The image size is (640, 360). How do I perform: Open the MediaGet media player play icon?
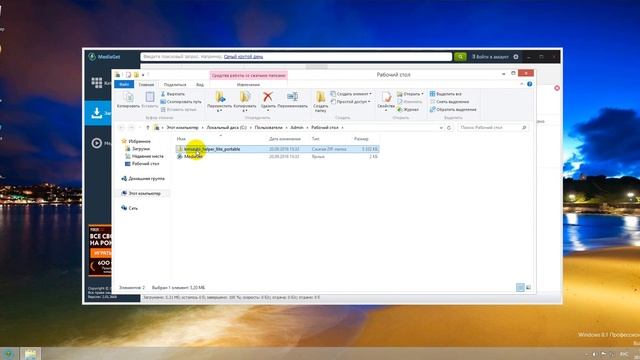(x=97, y=143)
